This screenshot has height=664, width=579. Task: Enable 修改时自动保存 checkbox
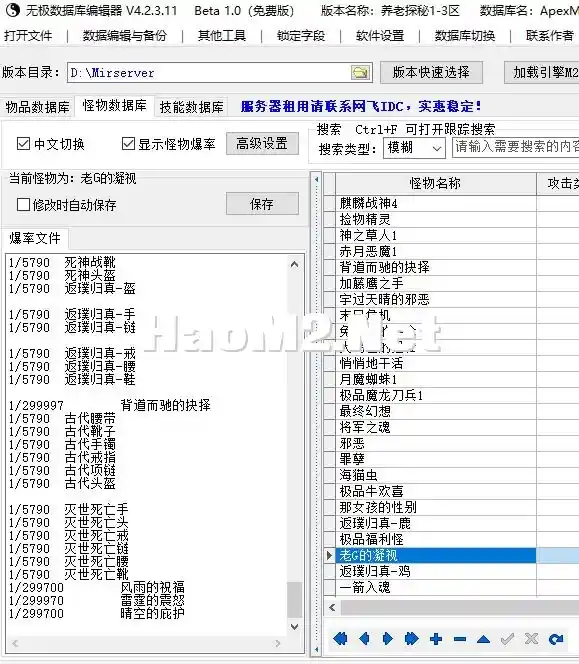click(x=23, y=205)
